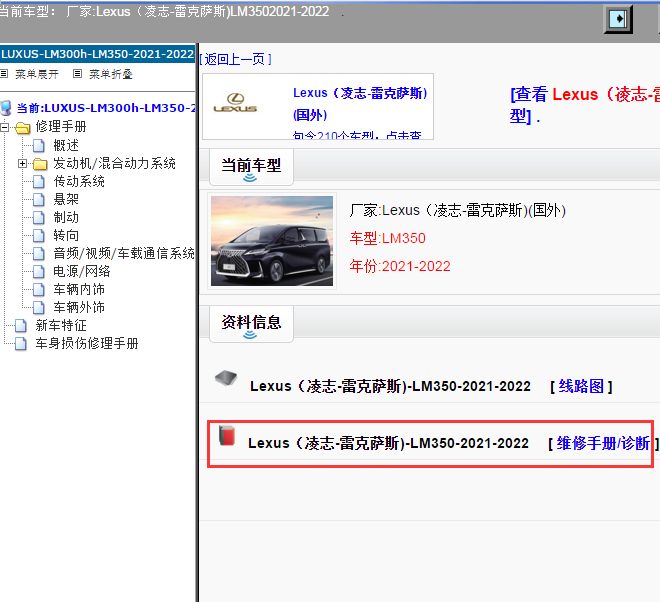Open the 音频/视频/车载通信系统 tree item
660x602 pixels.
coord(124,253)
